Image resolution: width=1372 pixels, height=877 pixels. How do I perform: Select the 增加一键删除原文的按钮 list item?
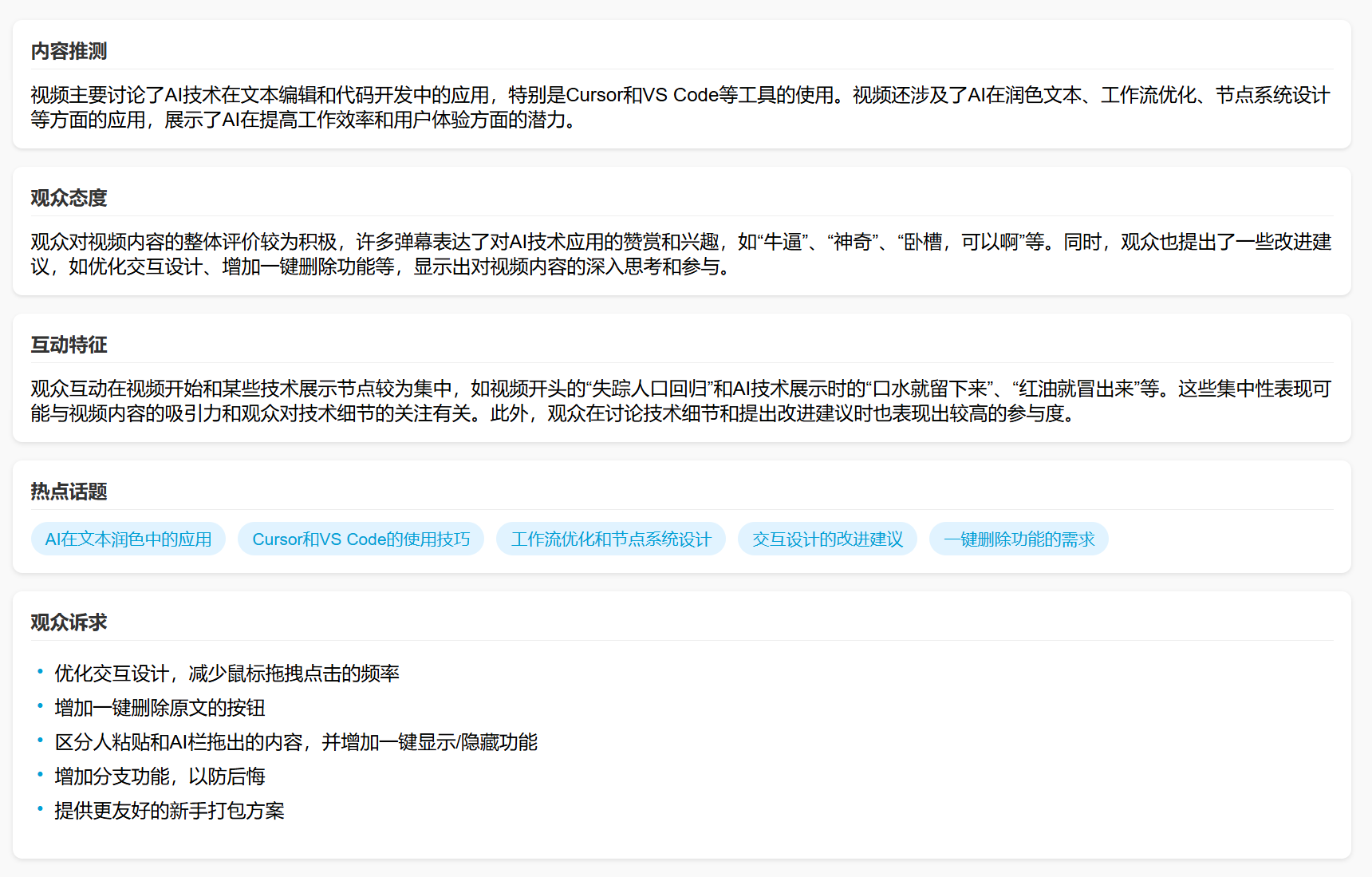(x=160, y=709)
